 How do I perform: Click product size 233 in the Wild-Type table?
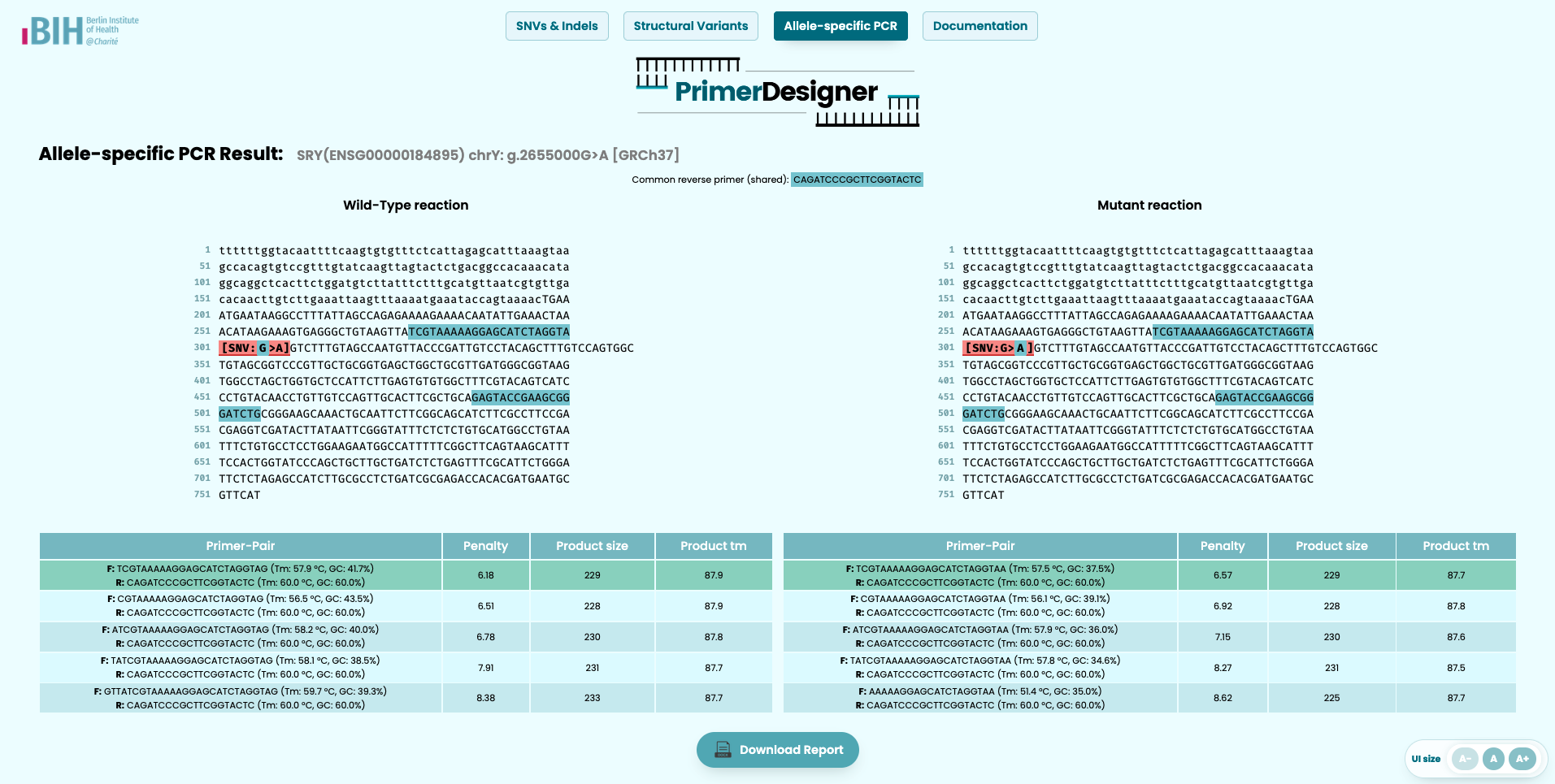point(593,698)
